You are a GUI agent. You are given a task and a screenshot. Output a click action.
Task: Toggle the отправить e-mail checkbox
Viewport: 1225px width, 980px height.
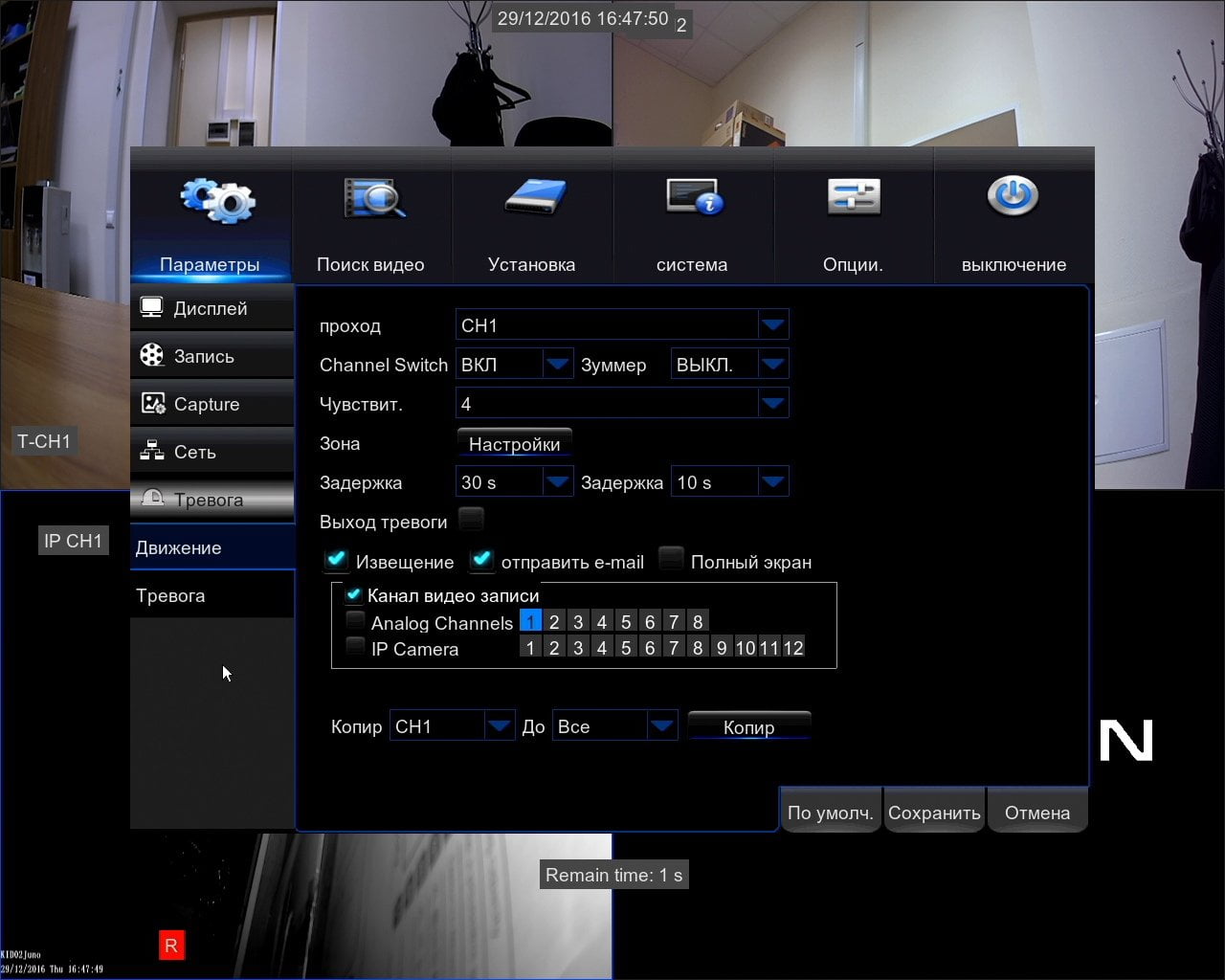tap(481, 560)
